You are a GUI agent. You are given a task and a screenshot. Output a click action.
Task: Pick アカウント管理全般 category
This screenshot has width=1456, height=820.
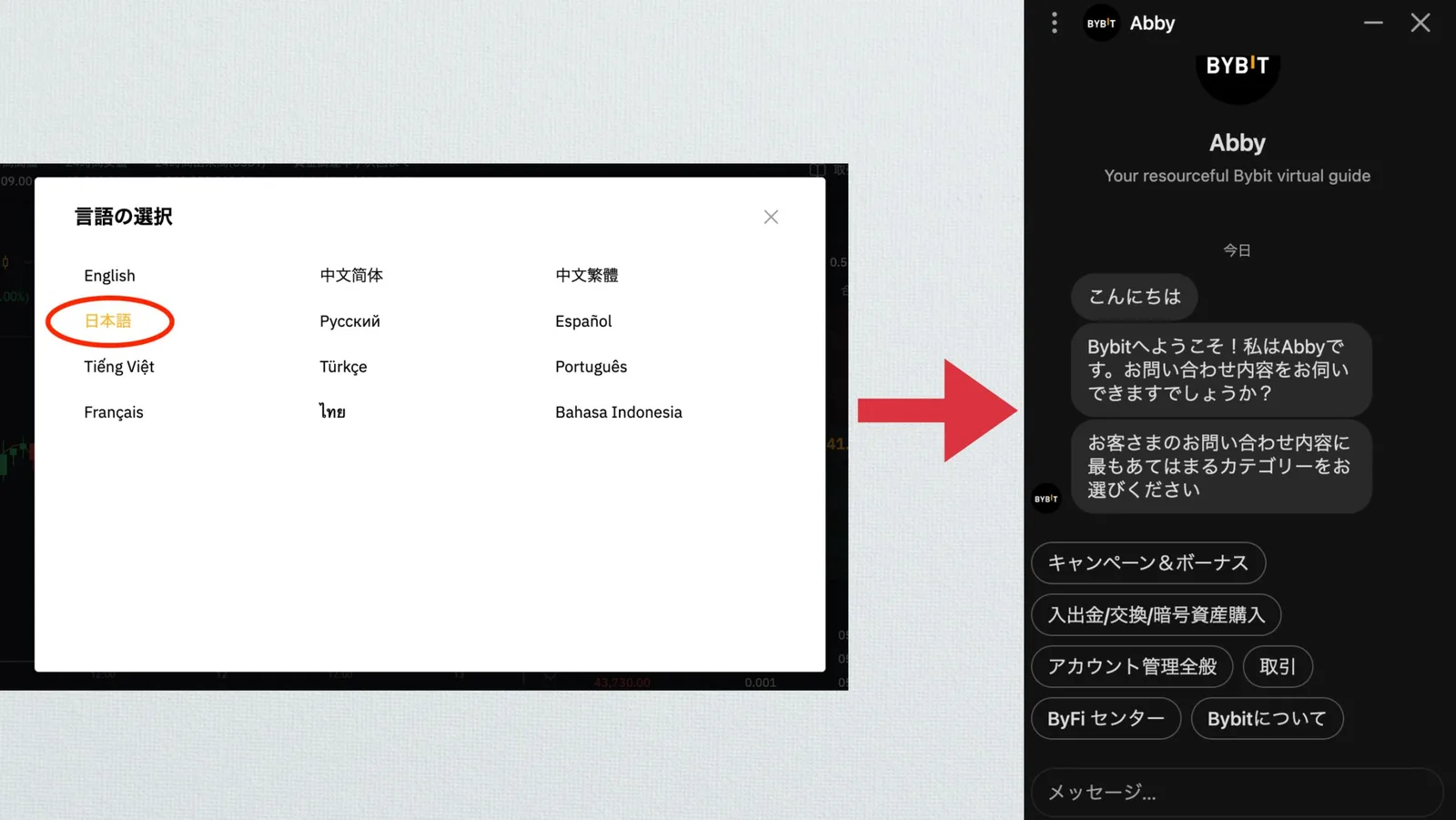click(1132, 667)
